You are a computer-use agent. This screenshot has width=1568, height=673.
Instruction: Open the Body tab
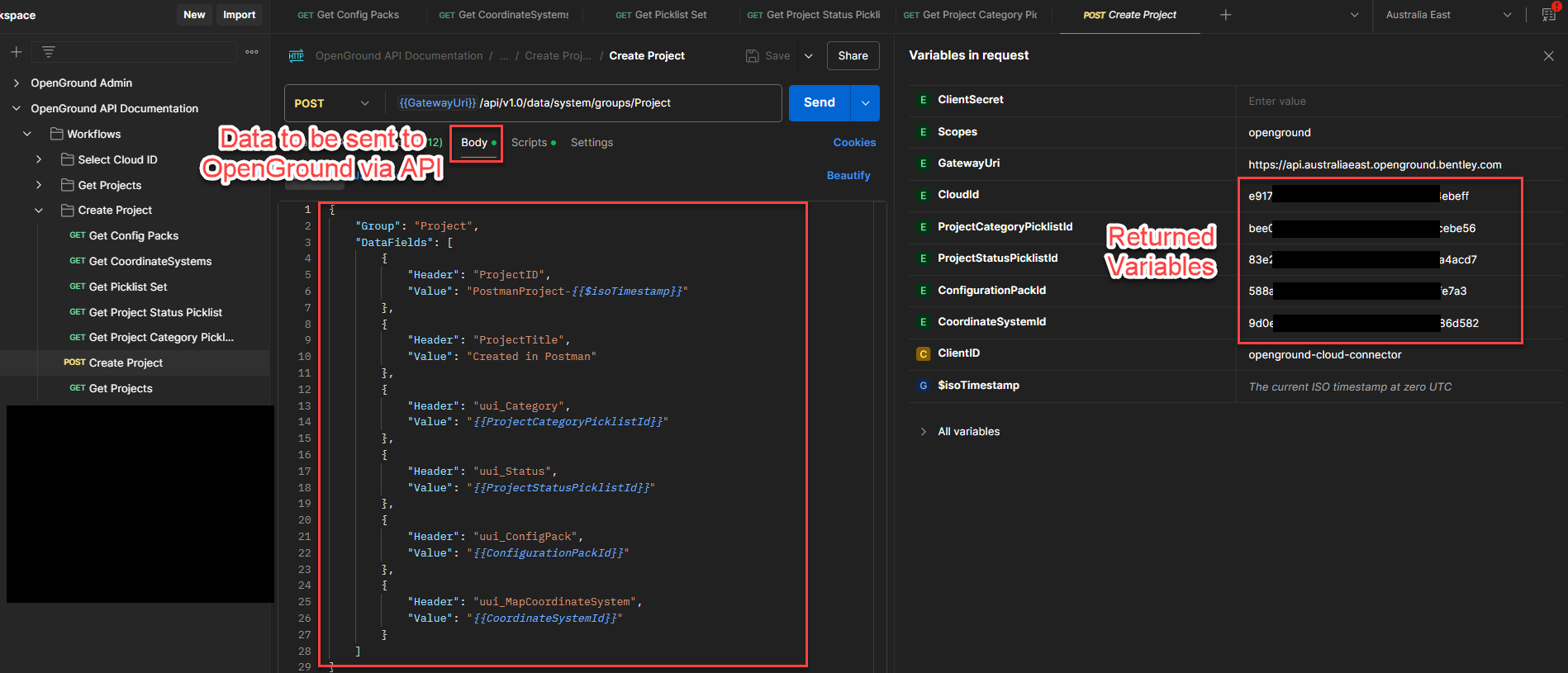coord(477,143)
